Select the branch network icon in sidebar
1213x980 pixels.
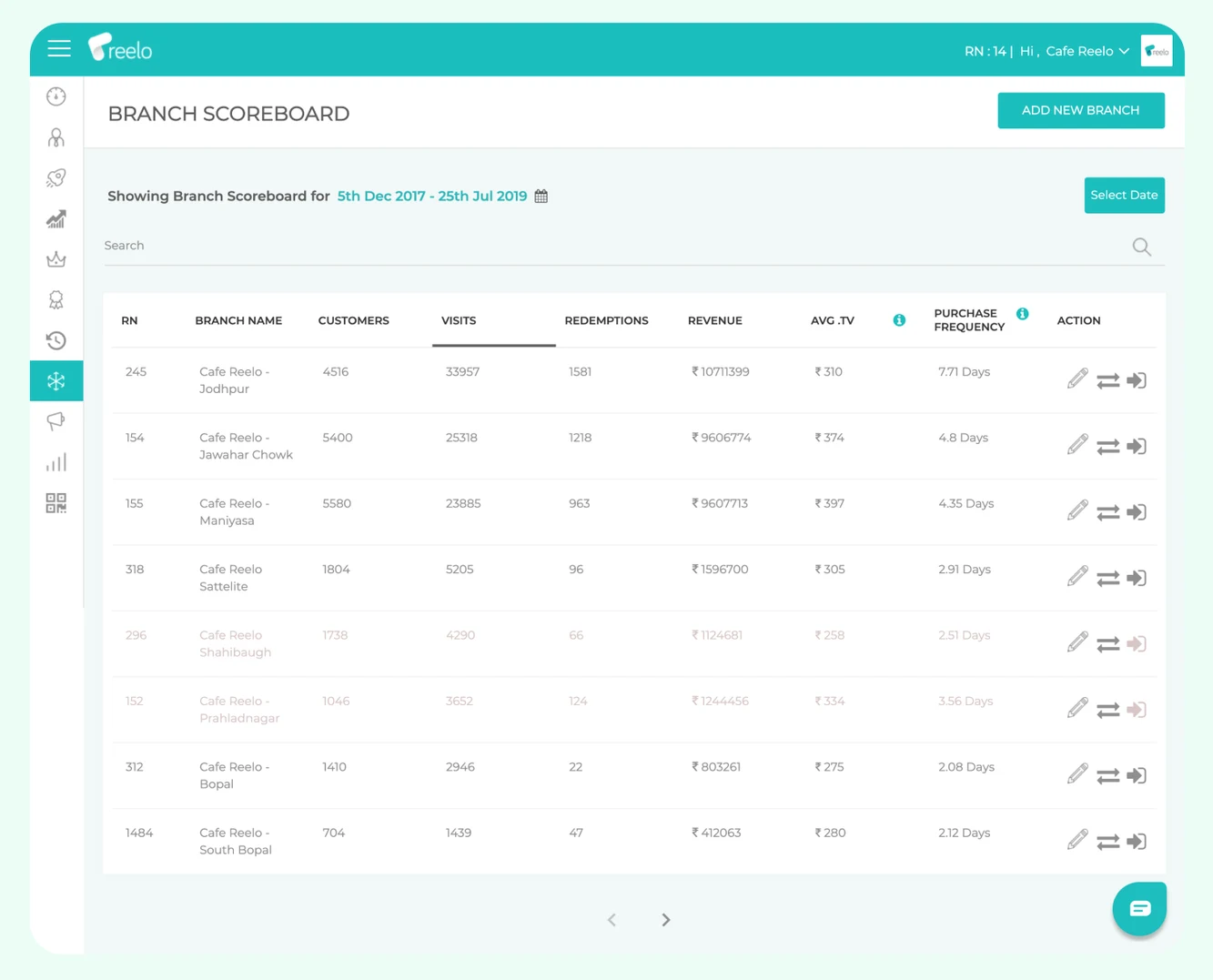point(56,381)
